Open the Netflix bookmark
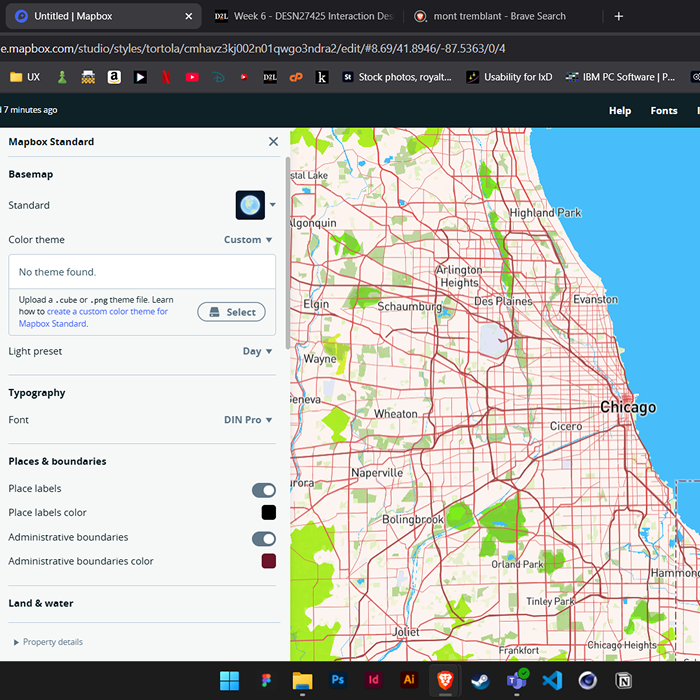700x700 pixels. coord(166,77)
